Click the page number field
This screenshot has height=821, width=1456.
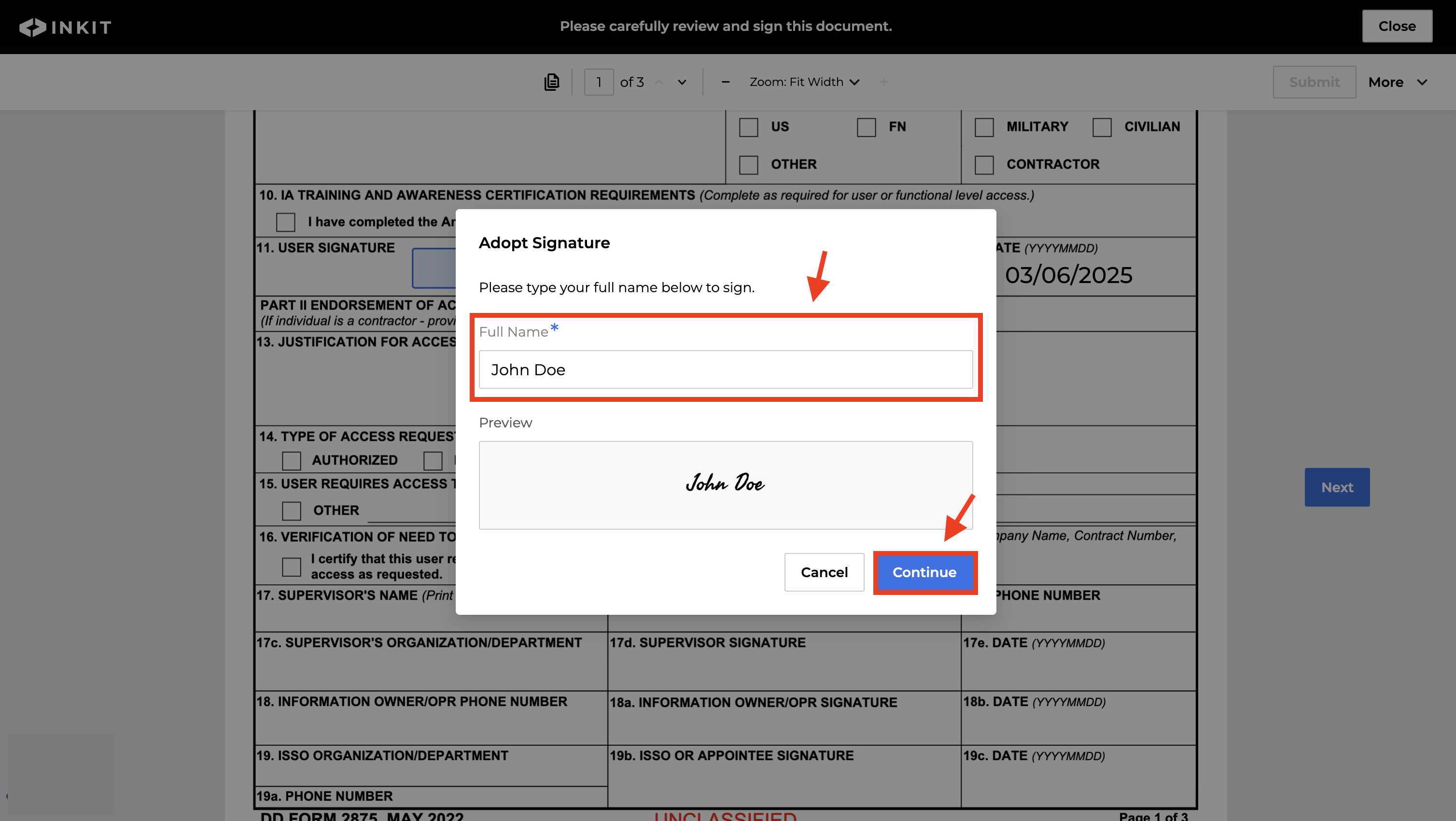coord(599,82)
